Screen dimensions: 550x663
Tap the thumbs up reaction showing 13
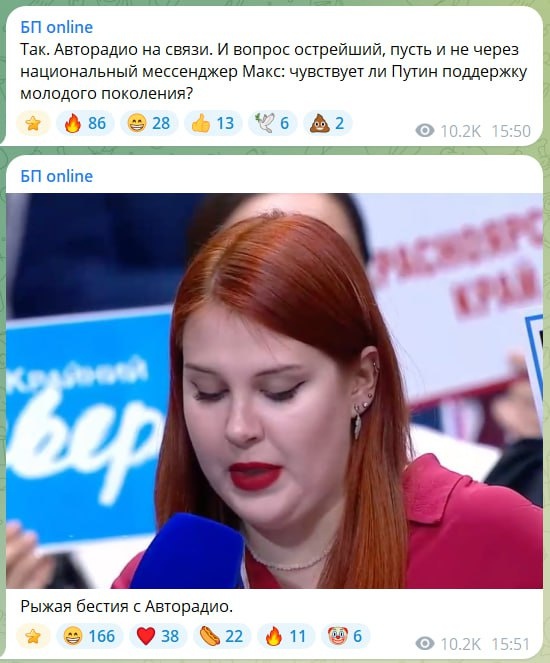213,123
